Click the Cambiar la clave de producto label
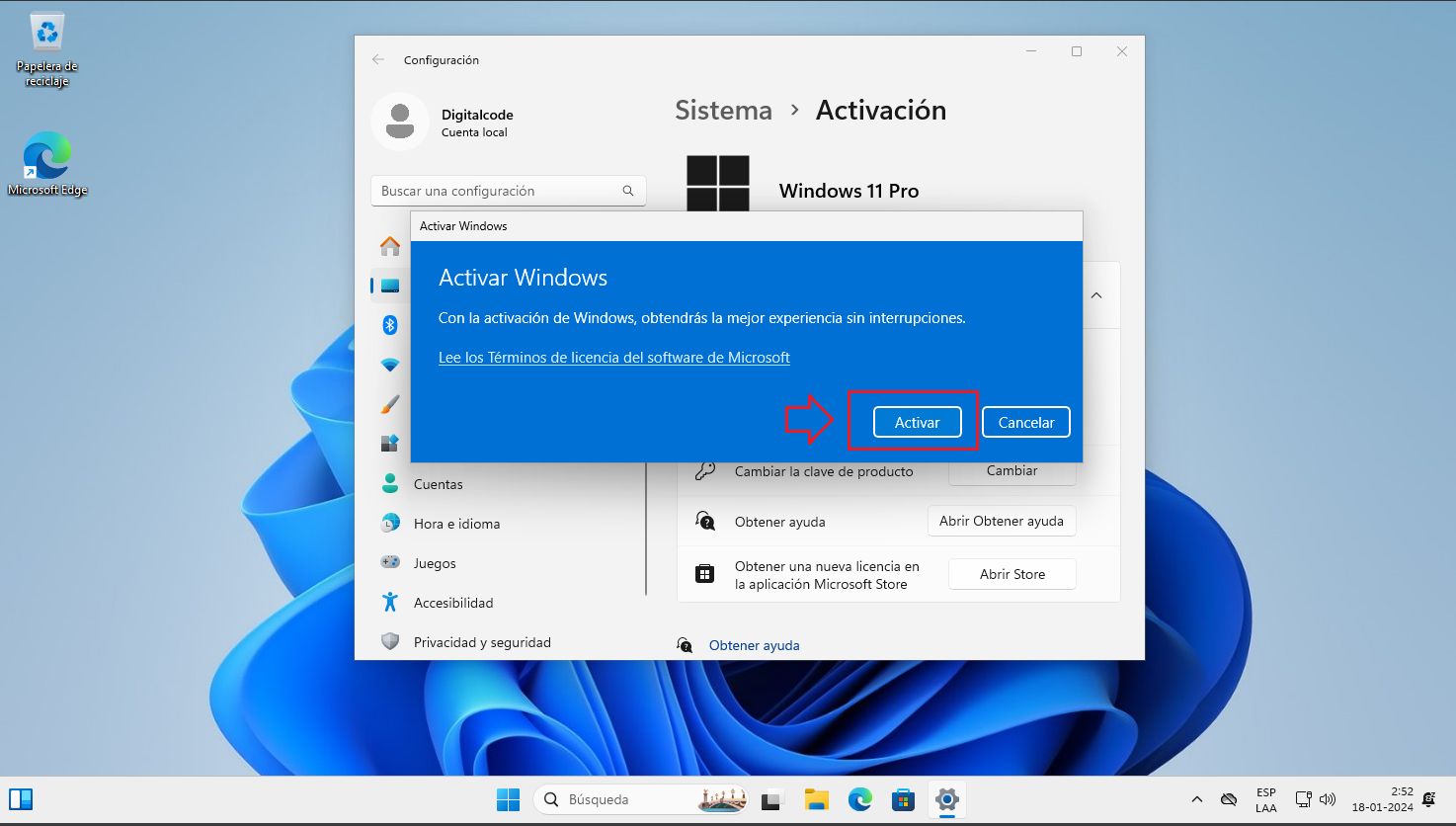The image size is (1456, 826). (824, 471)
